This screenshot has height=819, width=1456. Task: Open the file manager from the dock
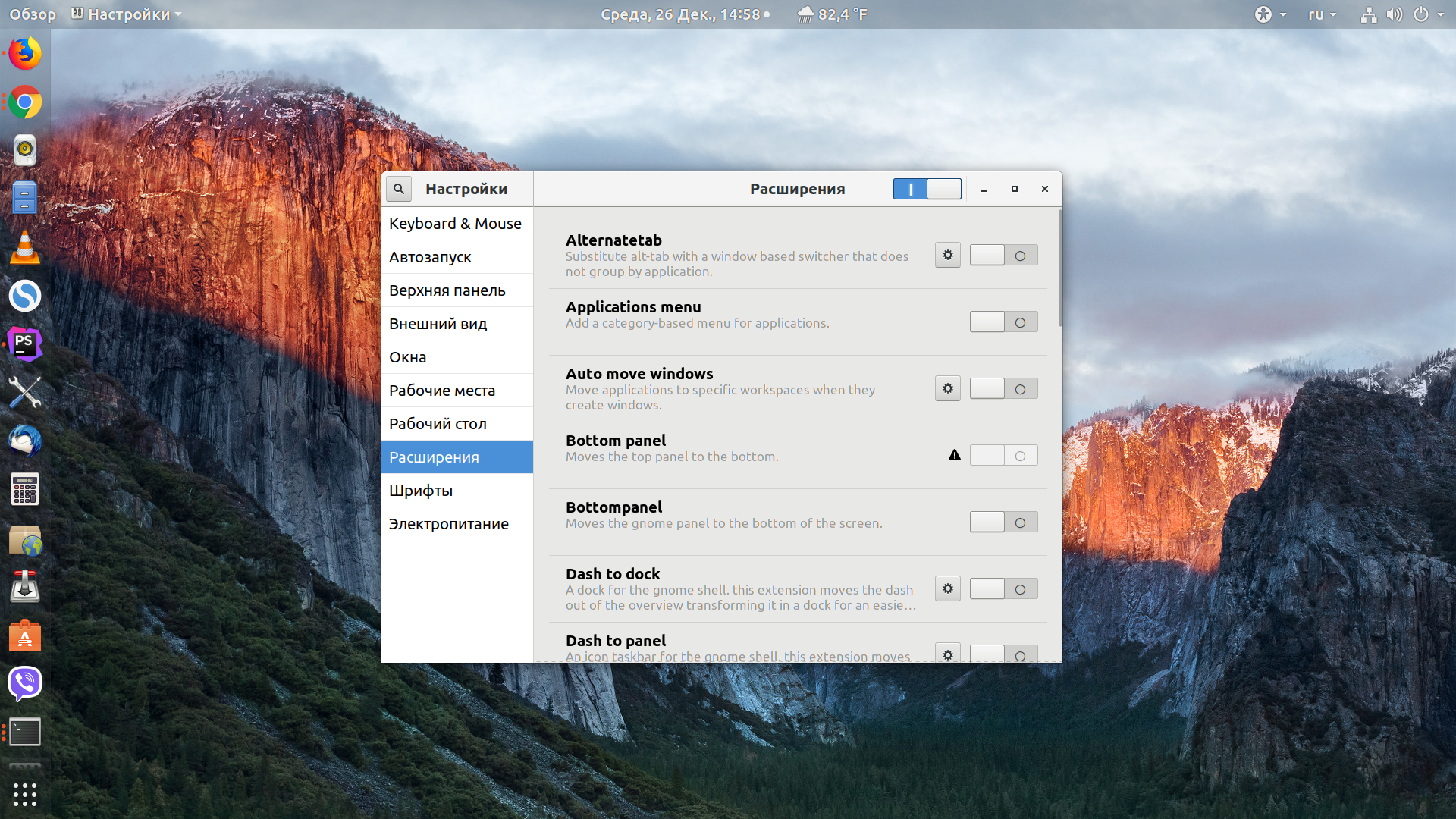(x=25, y=198)
